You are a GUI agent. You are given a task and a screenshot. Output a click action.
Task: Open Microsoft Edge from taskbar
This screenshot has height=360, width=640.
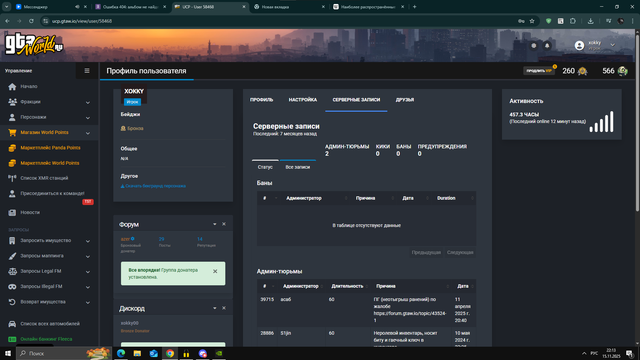(x=121, y=353)
